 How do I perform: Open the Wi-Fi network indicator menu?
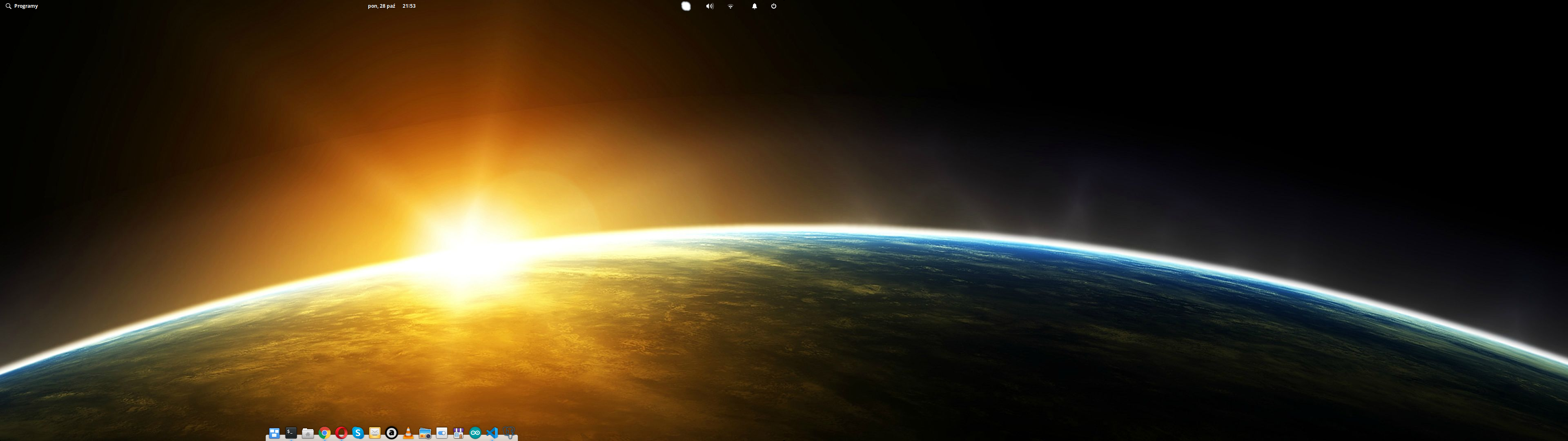(x=730, y=5)
